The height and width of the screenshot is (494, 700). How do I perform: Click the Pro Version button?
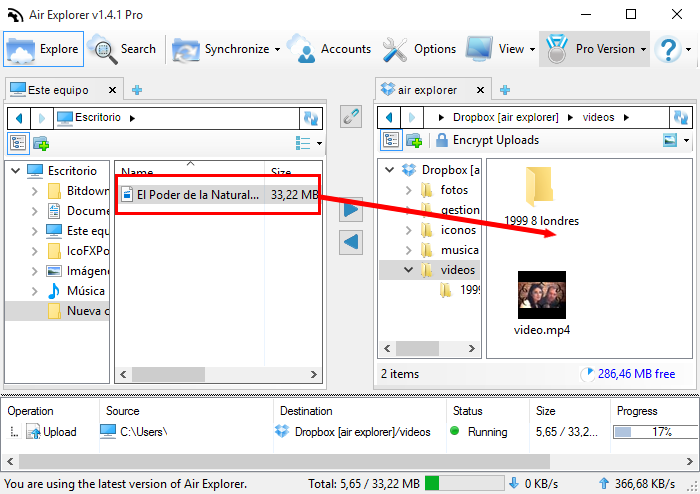[590, 49]
